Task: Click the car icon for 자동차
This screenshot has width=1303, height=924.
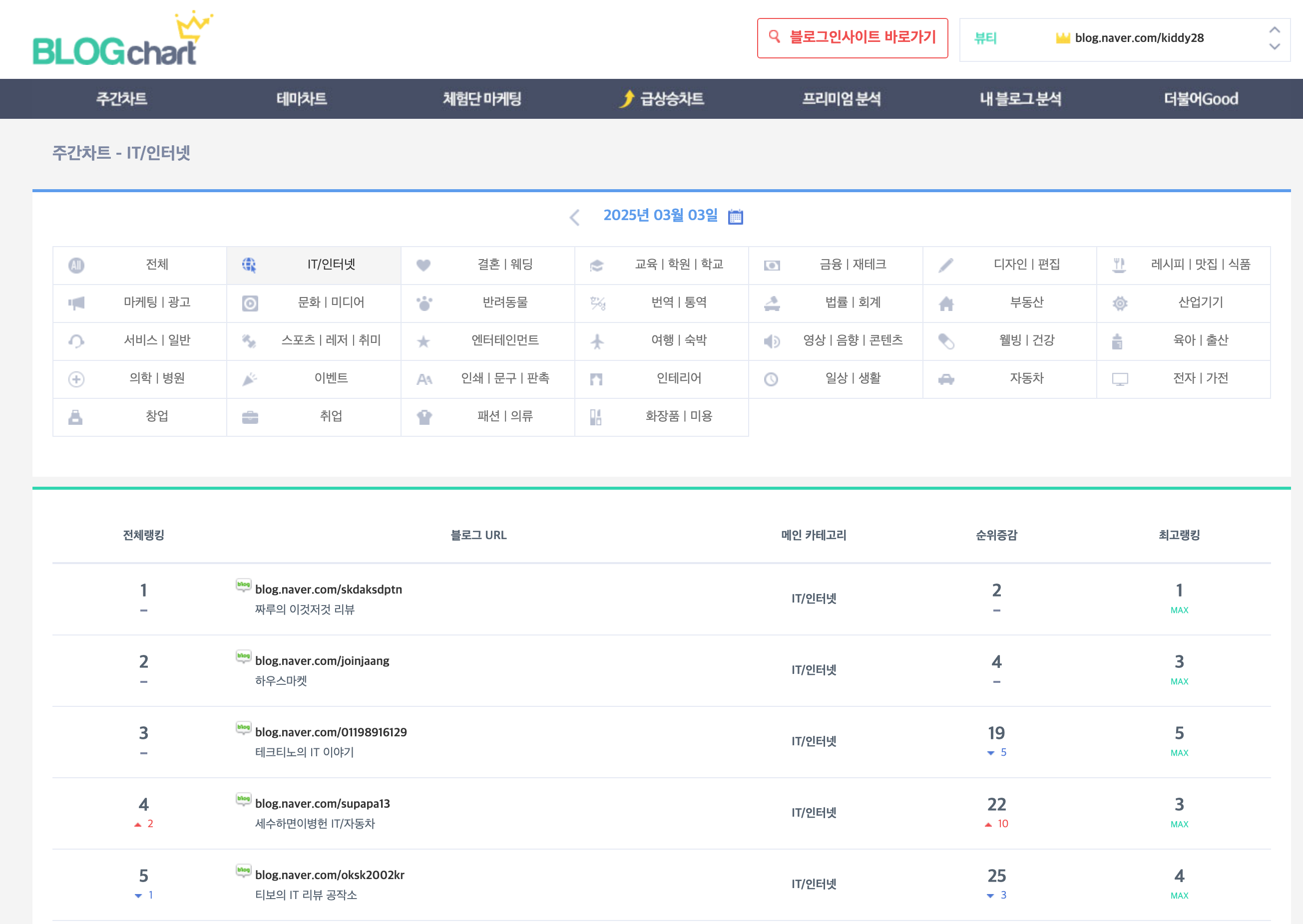Action: point(945,379)
